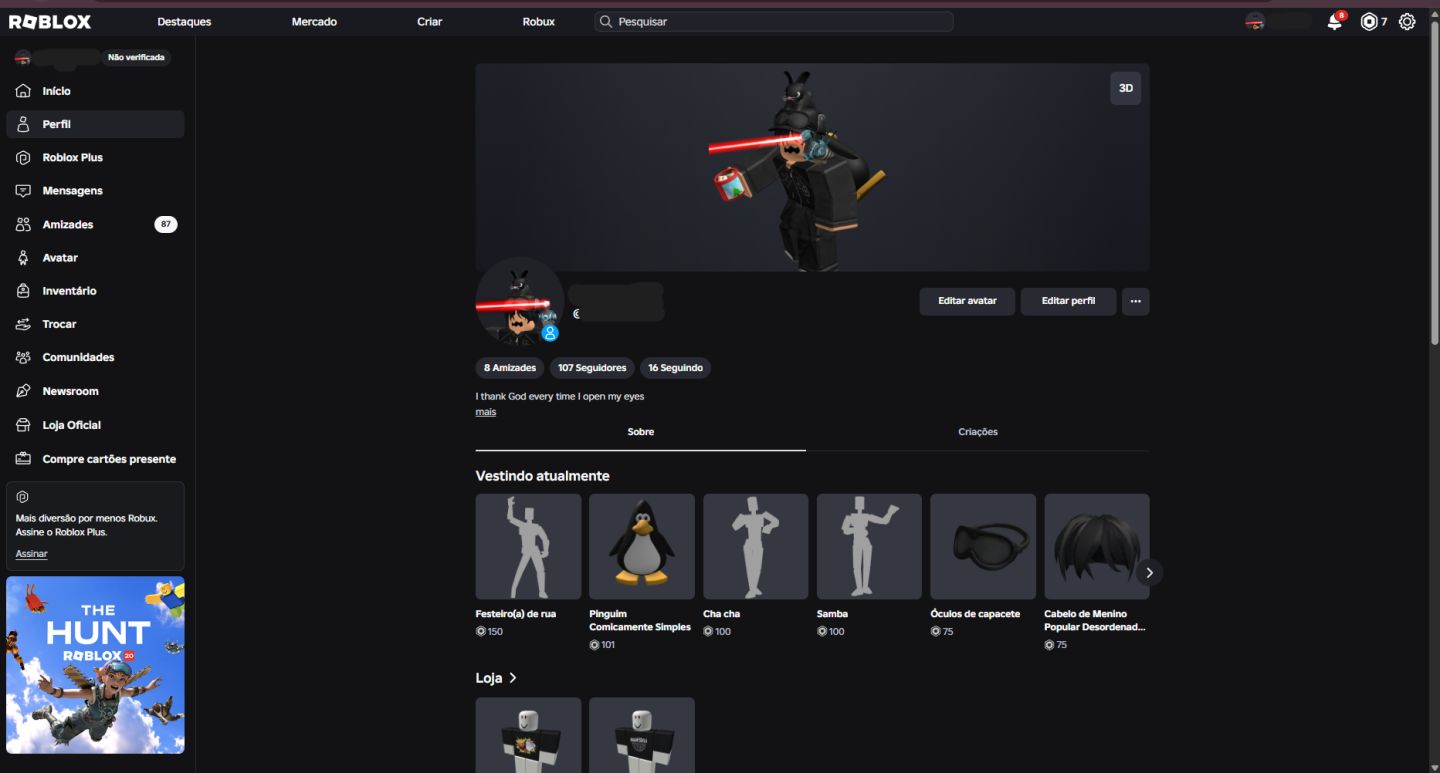Click the Loja Oficial shop icon

point(23,425)
